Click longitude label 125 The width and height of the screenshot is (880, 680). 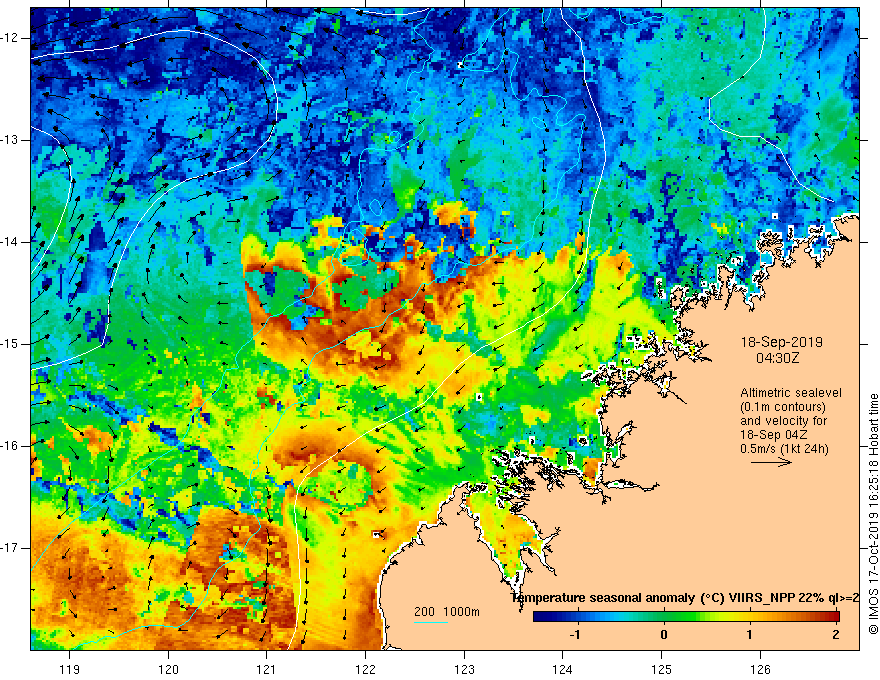[662, 669]
